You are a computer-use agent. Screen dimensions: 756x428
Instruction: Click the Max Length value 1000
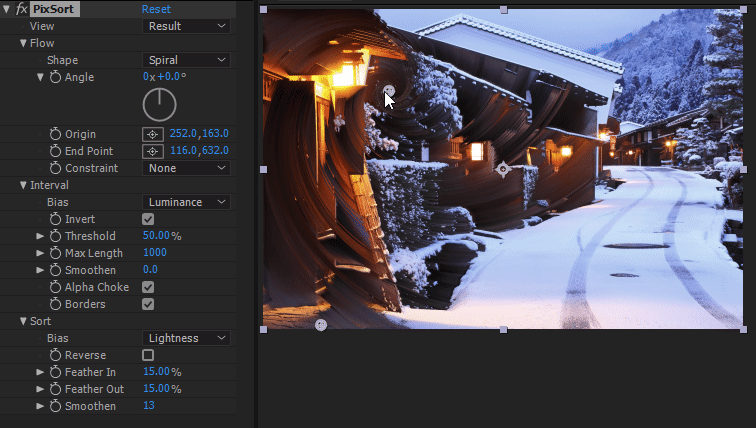155,253
